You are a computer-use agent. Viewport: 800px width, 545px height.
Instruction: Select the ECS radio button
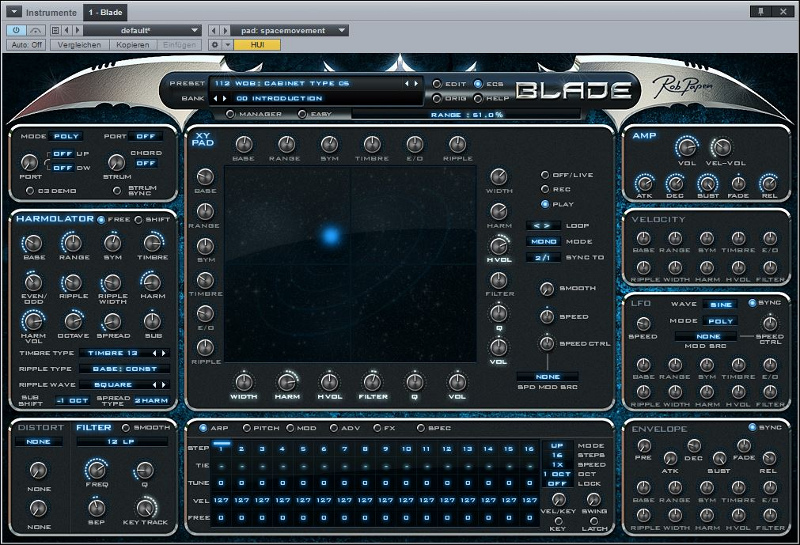tap(478, 83)
